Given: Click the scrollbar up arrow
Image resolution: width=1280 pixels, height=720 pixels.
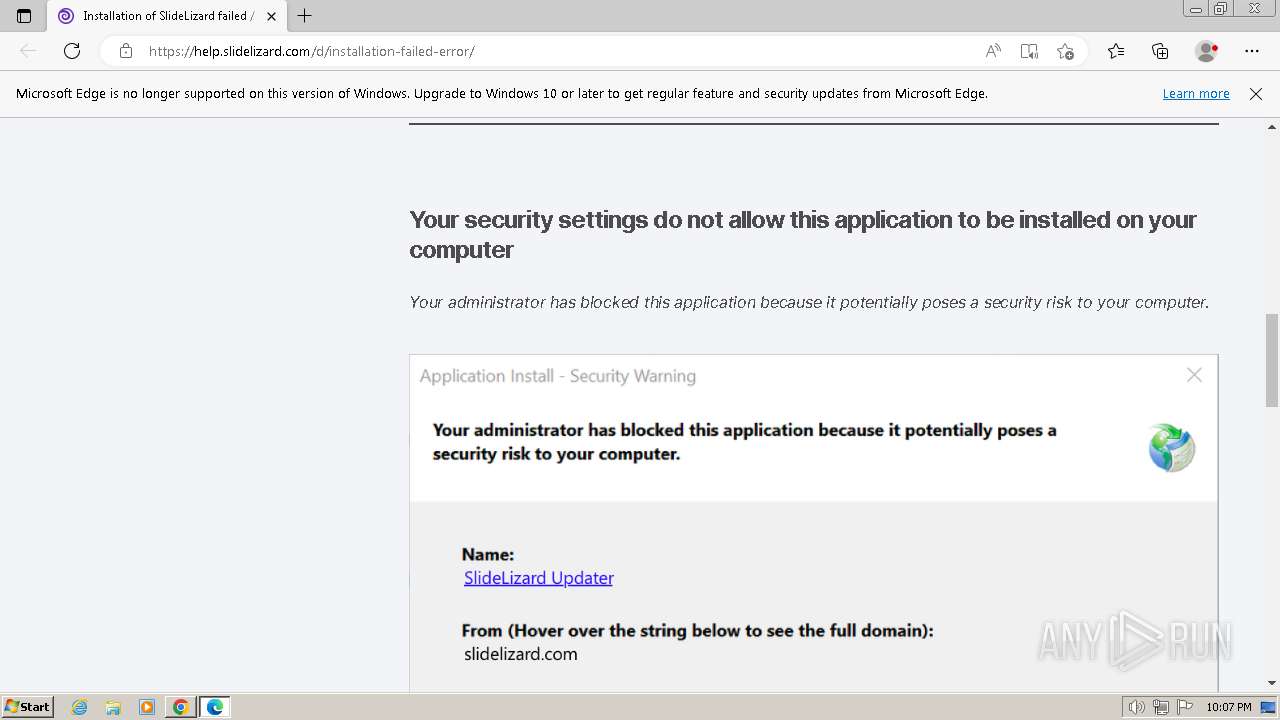Looking at the screenshot, I should (1272, 127).
